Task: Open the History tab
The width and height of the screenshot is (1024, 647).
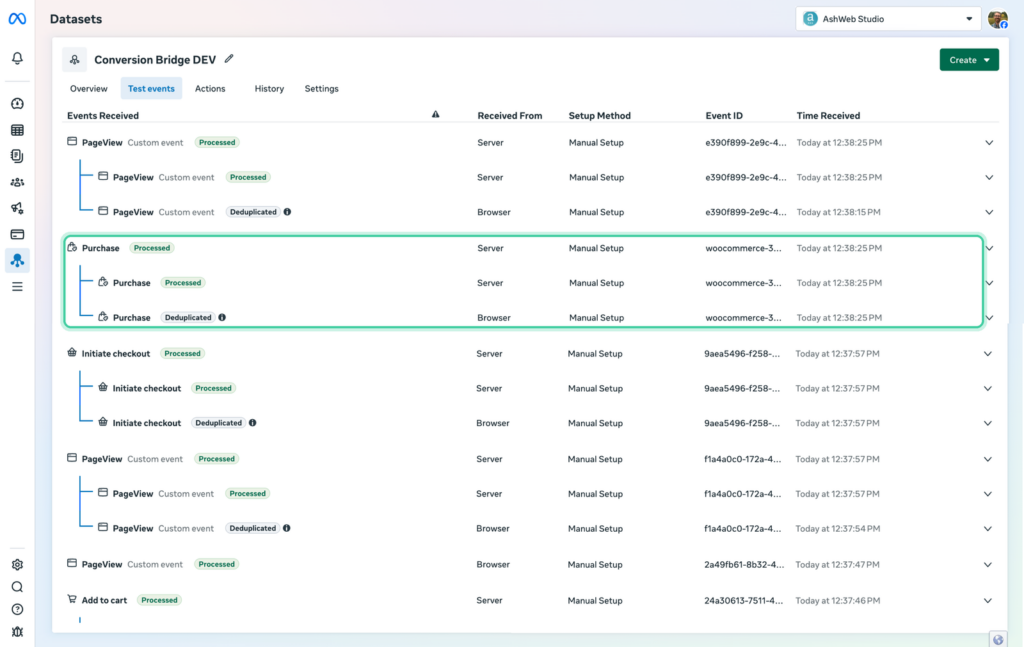Action: pyautogui.click(x=269, y=88)
